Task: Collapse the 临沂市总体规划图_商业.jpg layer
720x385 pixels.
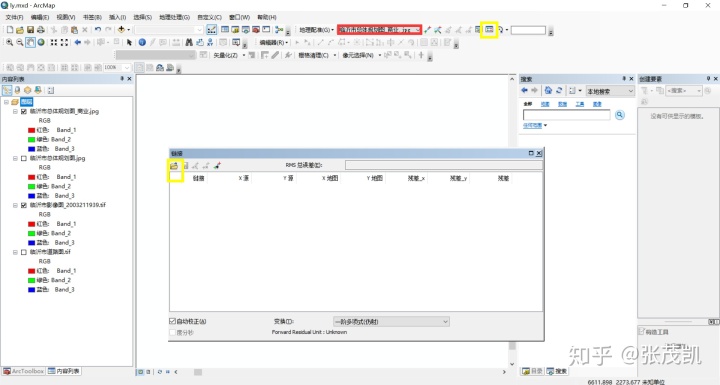Action: 15,111
